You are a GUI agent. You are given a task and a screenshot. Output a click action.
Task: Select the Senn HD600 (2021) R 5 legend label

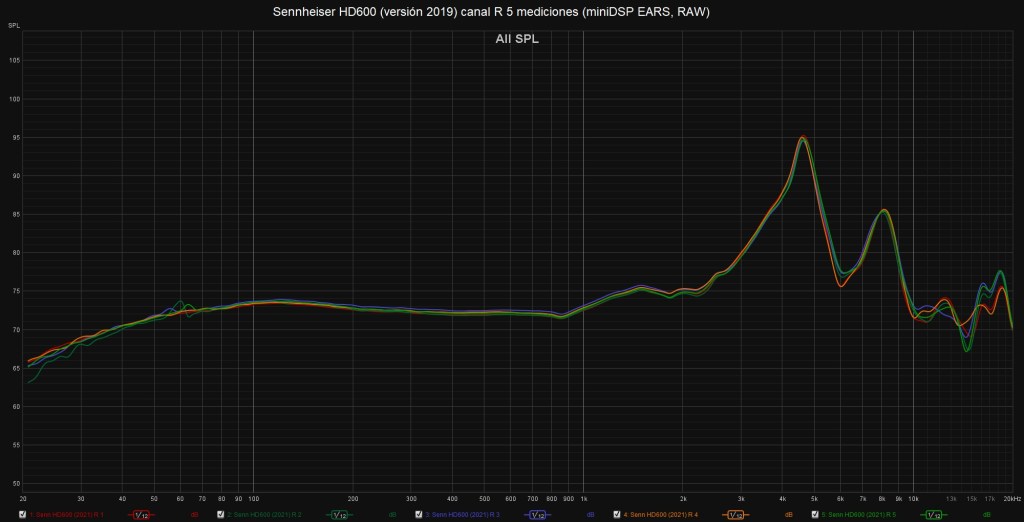pyautogui.click(x=859, y=515)
